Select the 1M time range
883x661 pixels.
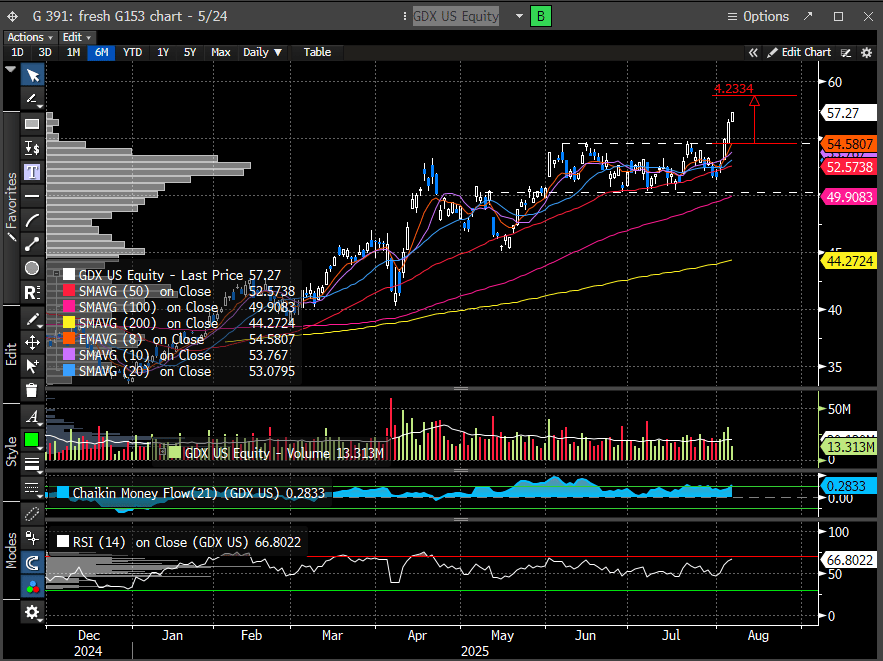coord(73,52)
